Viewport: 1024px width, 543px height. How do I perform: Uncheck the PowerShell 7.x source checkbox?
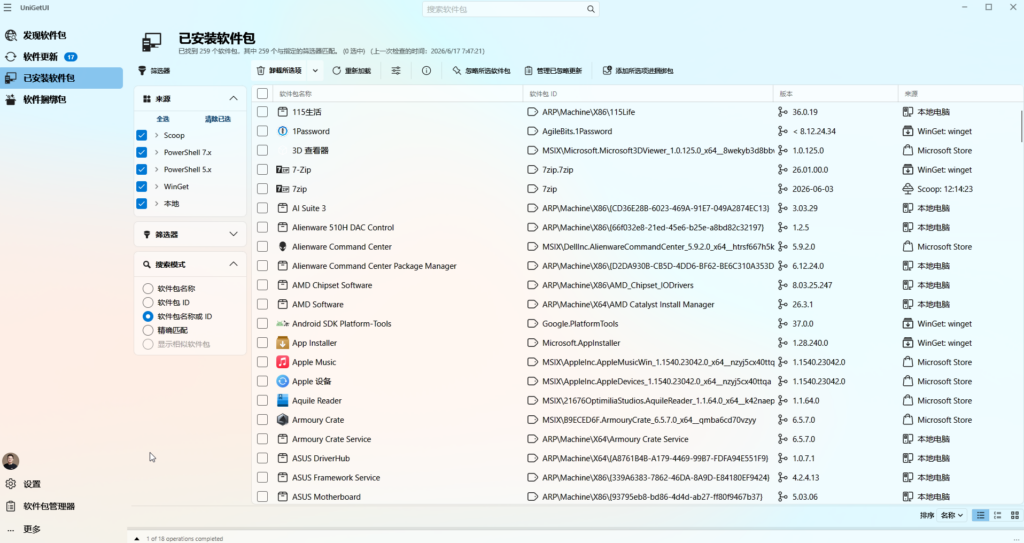tap(142, 152)
